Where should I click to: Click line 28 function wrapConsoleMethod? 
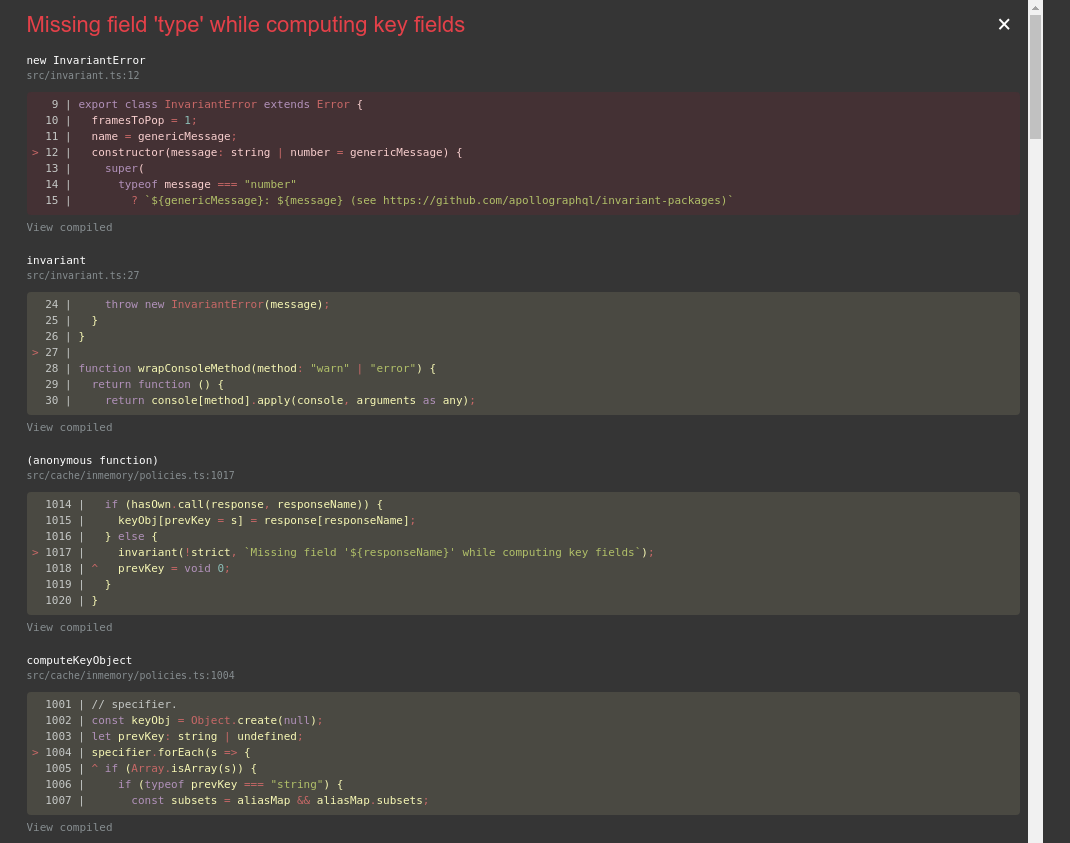[257, 369]
